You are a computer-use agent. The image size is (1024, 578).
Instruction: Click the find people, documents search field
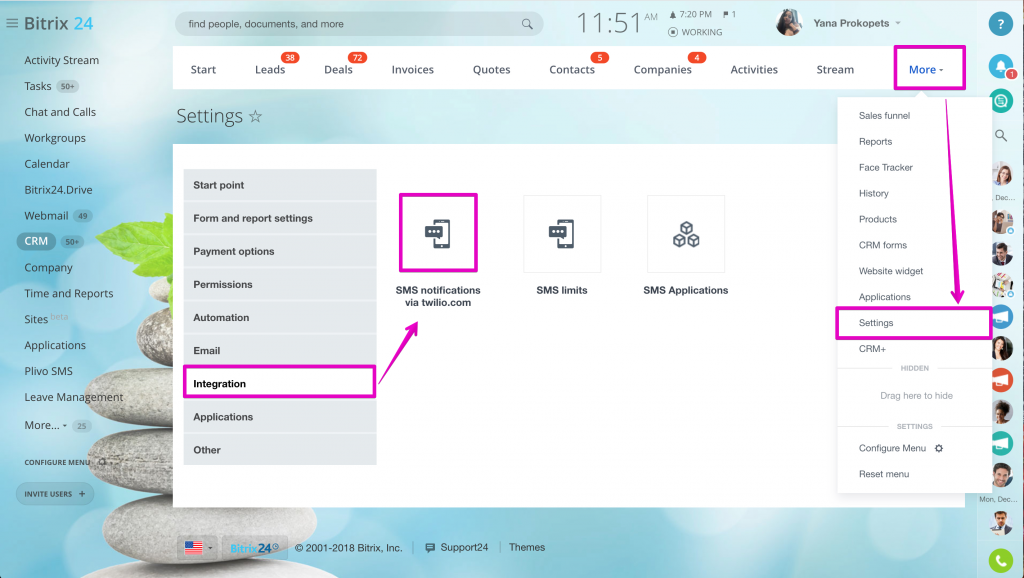[x=359, y=24]
